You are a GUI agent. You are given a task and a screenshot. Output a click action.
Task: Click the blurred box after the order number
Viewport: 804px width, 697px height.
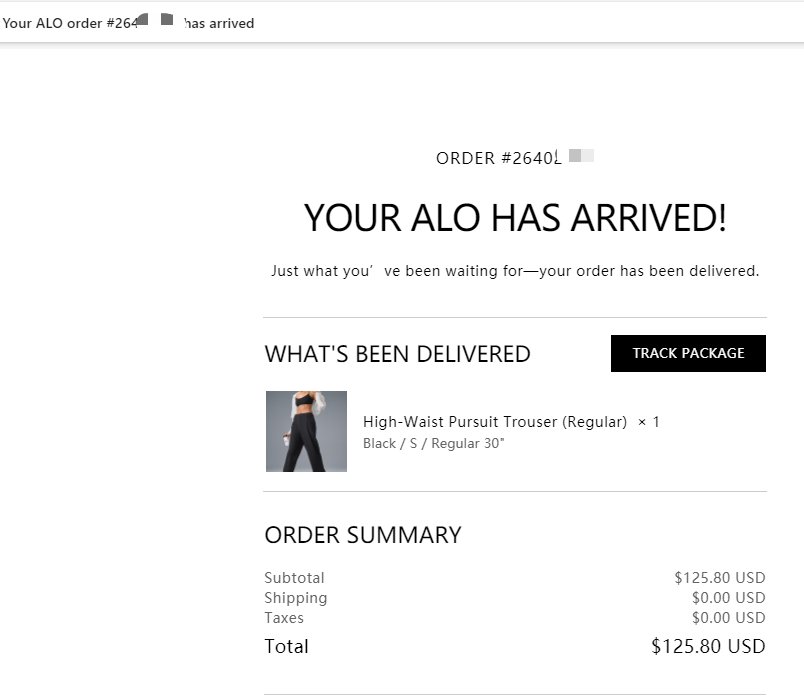[581, 156]
